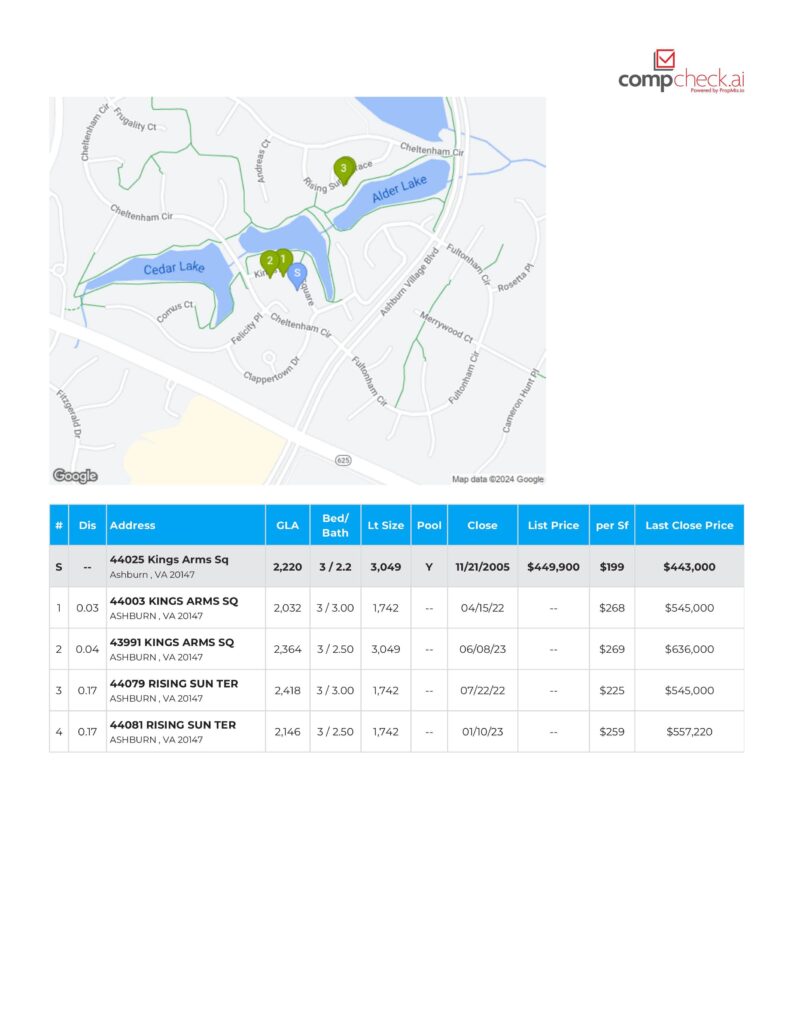Click the Google logo on map
This screenshot has width=791, height=1024.
tap(75, 476)
